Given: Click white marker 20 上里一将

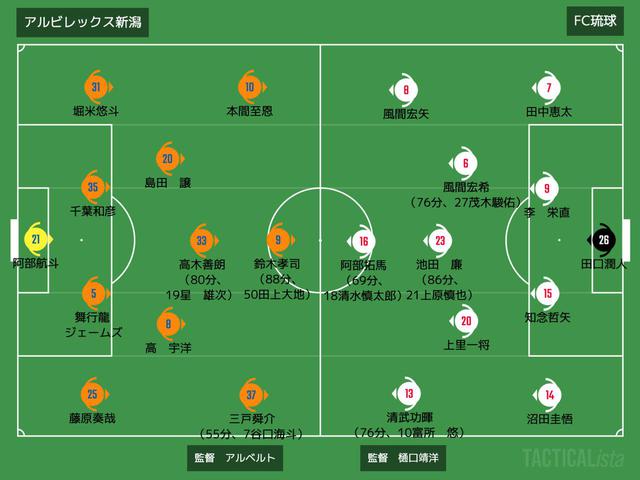Looking at the screenshot, I should click(x=464, y=321).
